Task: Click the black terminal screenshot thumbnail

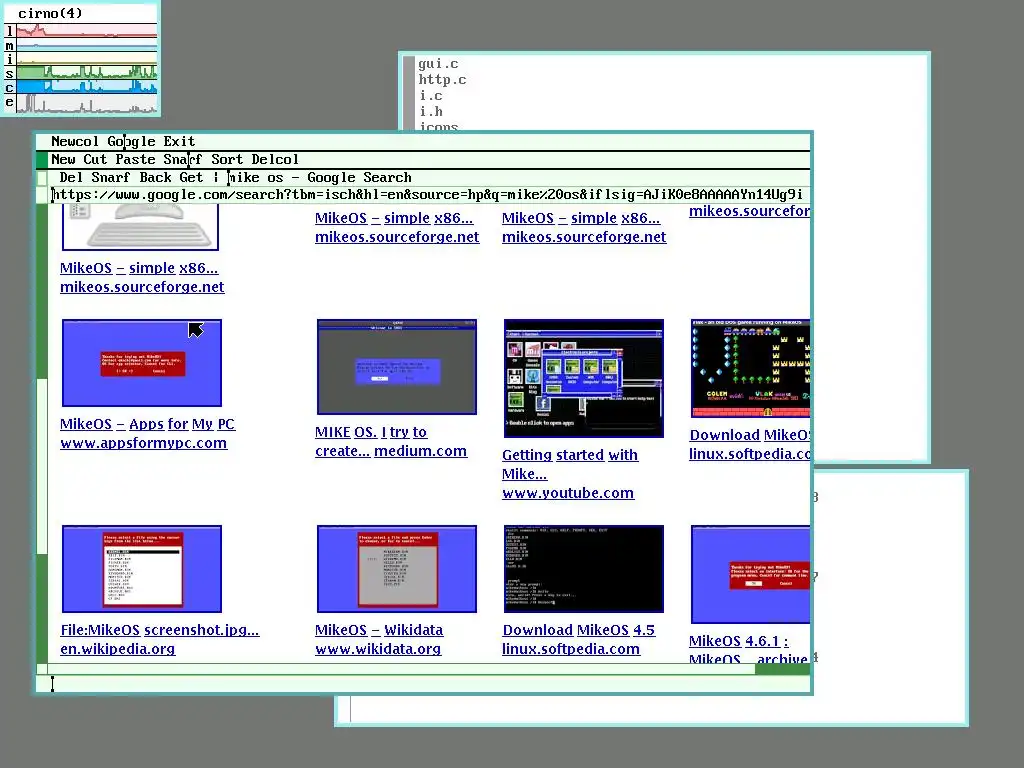Action: [584, 569]
